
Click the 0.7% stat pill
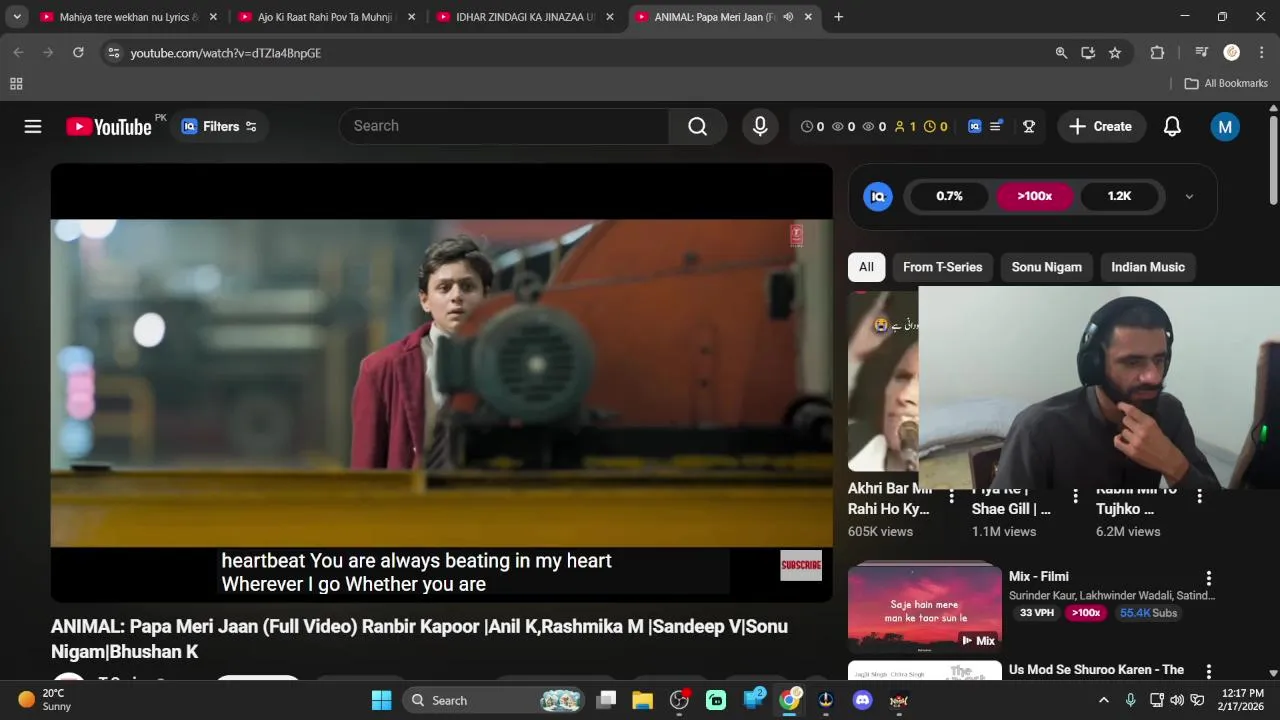click(x=949, y=196)
